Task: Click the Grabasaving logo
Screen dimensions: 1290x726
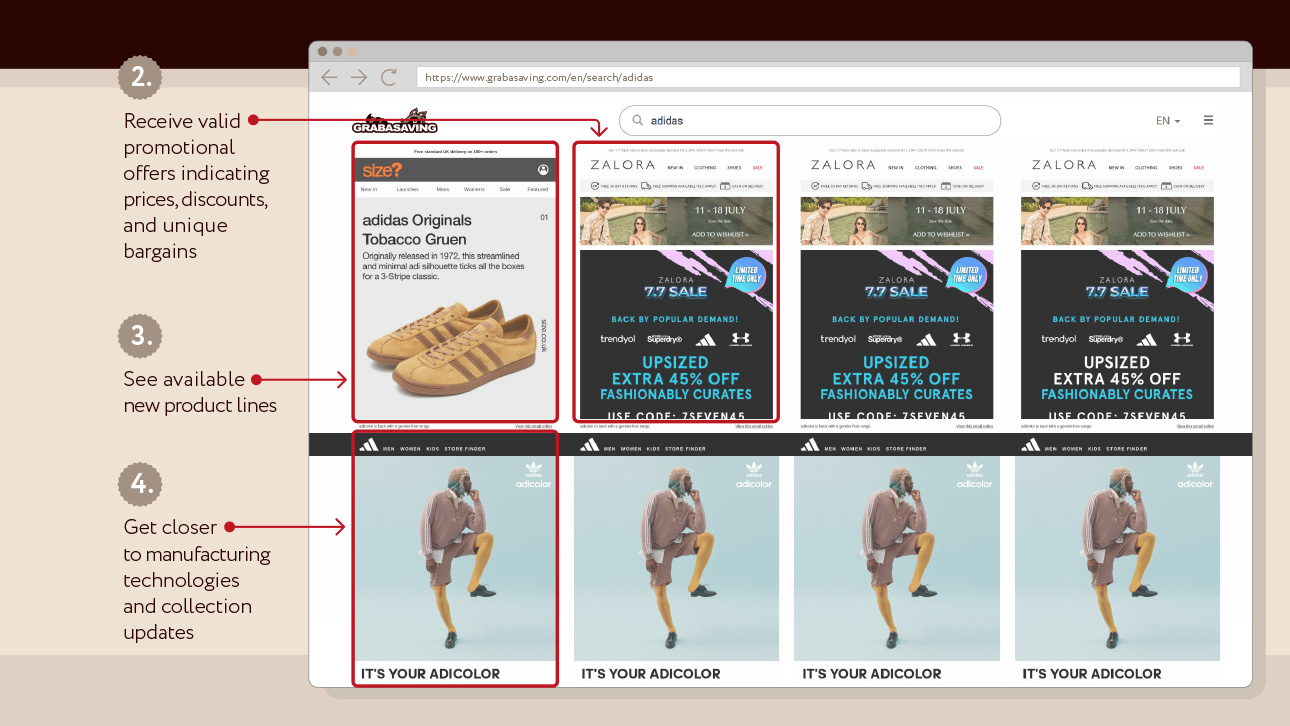Action: 394,121
